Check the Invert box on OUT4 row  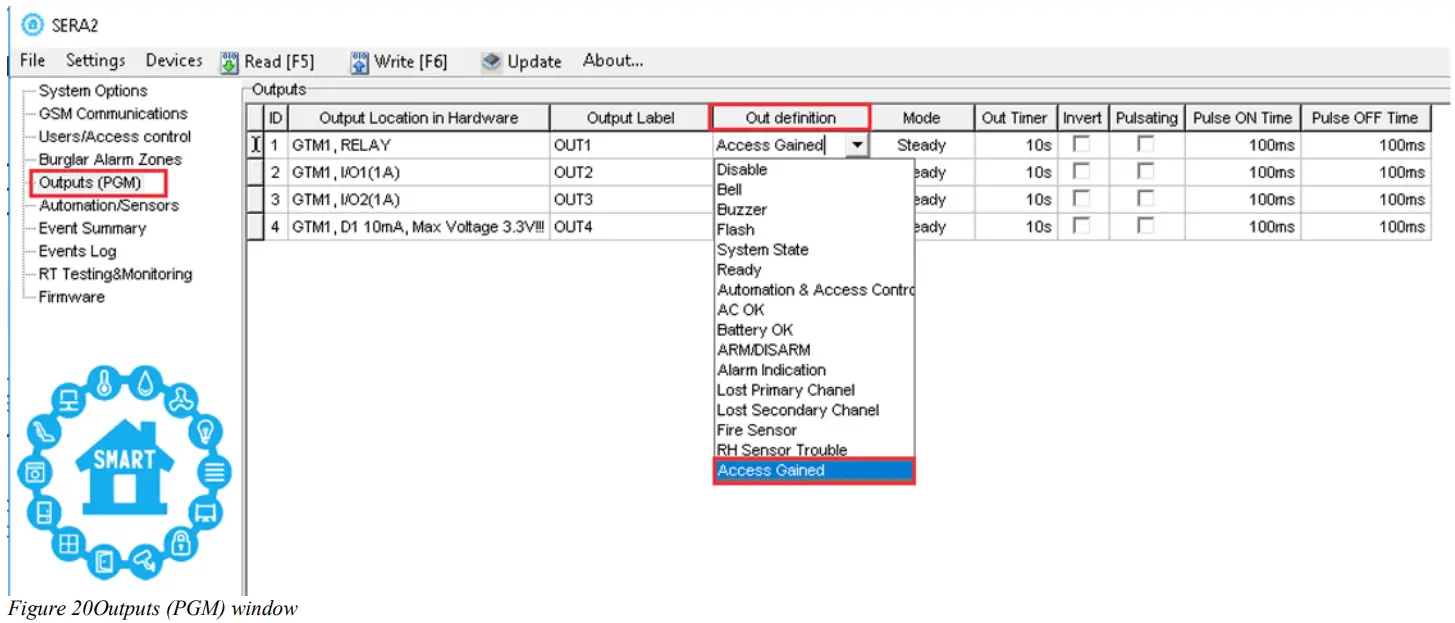pyautogui.click(x=1082, y=227)
